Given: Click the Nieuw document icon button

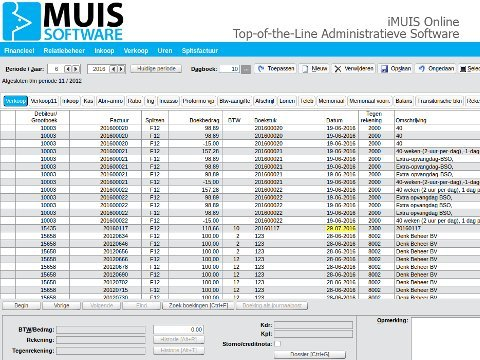Looking at the screenshot, I should pyautogui.click(x=314, y=69).
